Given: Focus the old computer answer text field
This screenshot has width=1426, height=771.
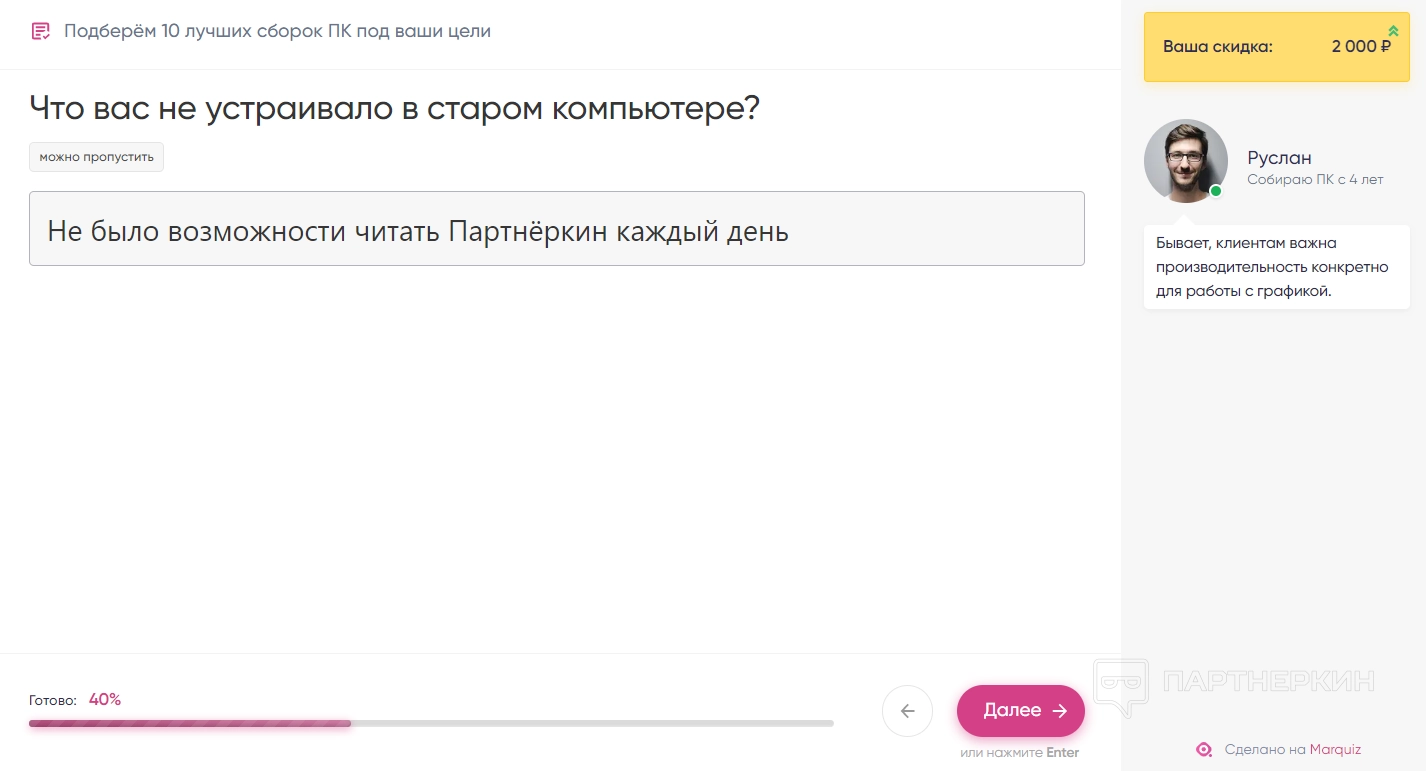Looking at the screenshot, I should click(556, 229).
